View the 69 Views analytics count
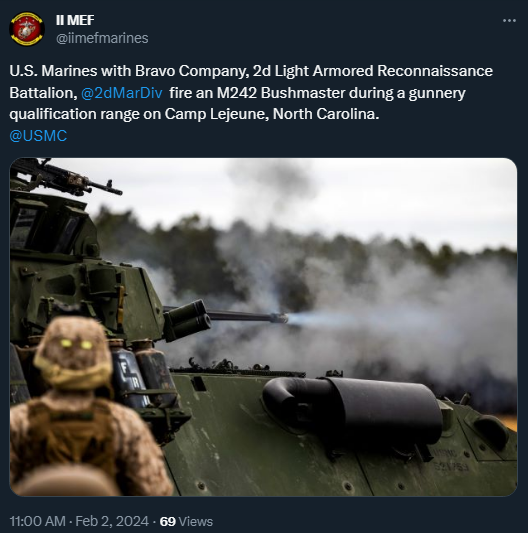The image size is (528, 533). pyautogui.click(x=186, y=521)
